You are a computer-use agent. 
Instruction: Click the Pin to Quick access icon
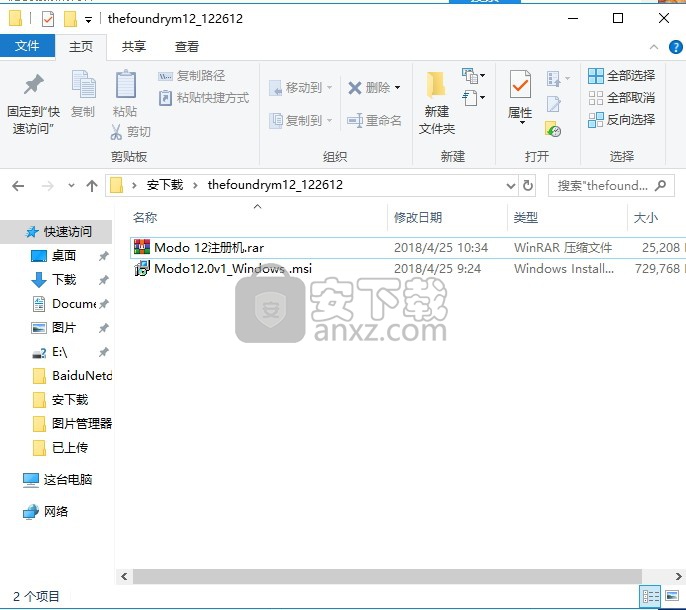click(34, 84)
